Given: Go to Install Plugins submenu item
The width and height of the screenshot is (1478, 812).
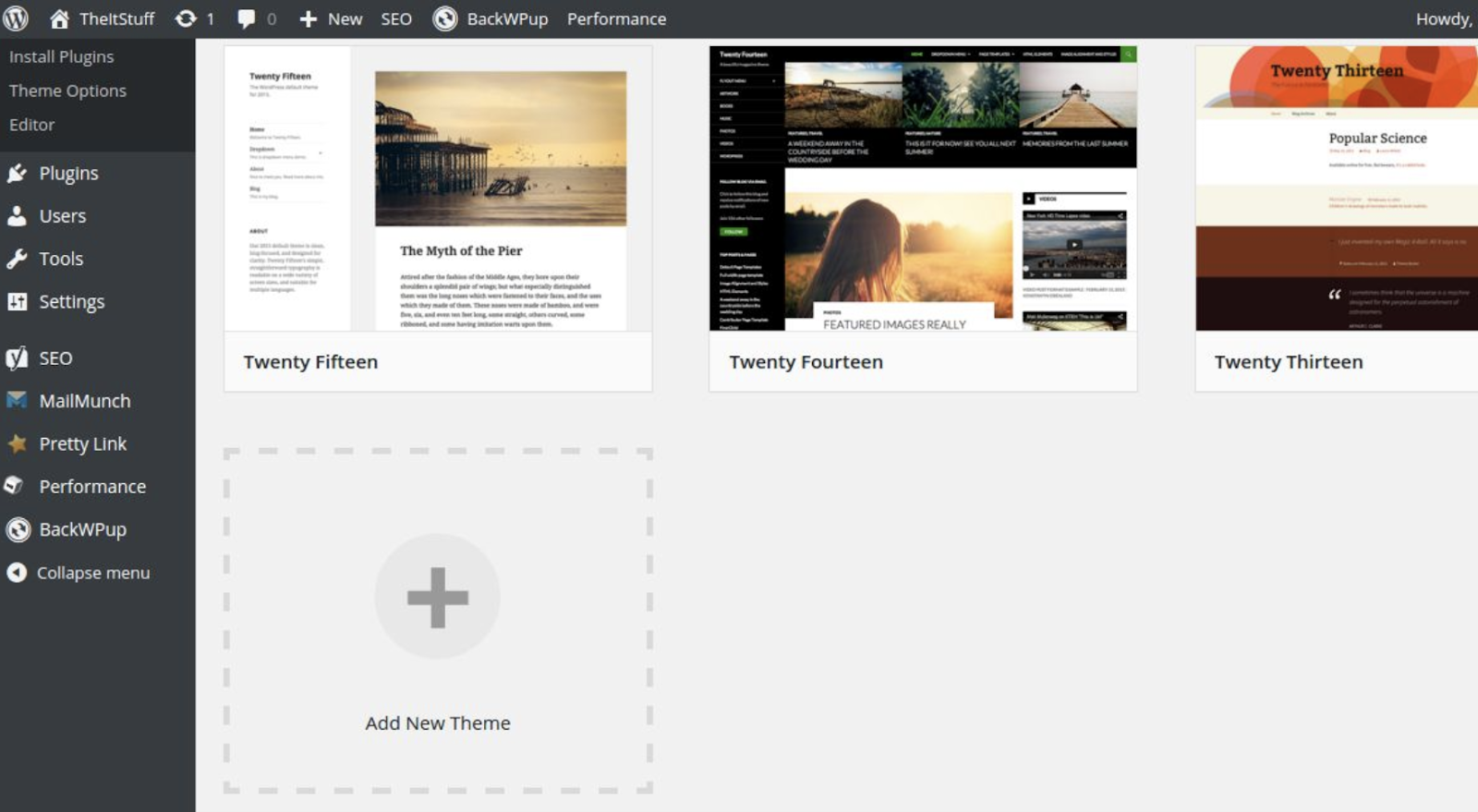Looking at the screenshot, I should click(x=62, y=56).
